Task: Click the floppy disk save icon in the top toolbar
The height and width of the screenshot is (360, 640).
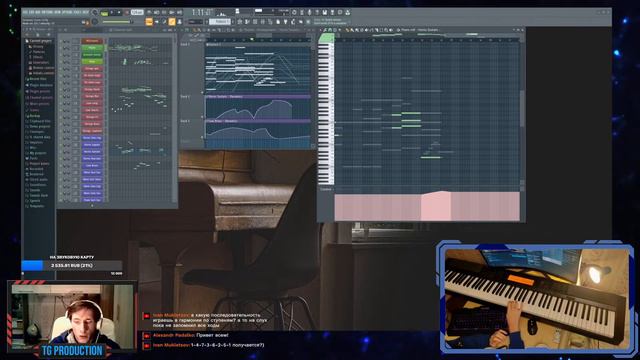Action: click(324, 13)
